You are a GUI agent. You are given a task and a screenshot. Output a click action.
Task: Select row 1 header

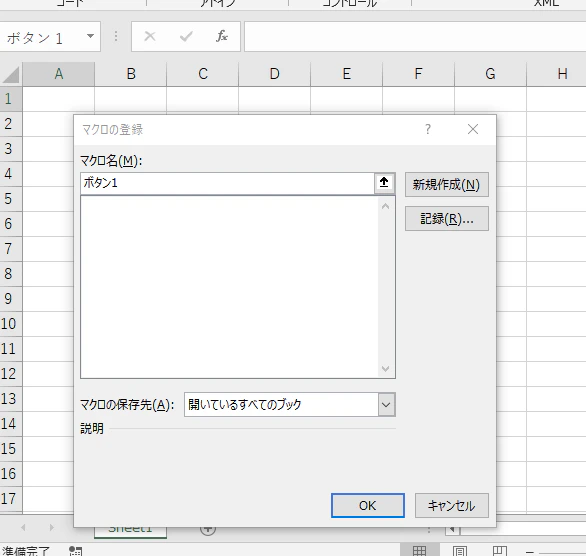(11, 99)
